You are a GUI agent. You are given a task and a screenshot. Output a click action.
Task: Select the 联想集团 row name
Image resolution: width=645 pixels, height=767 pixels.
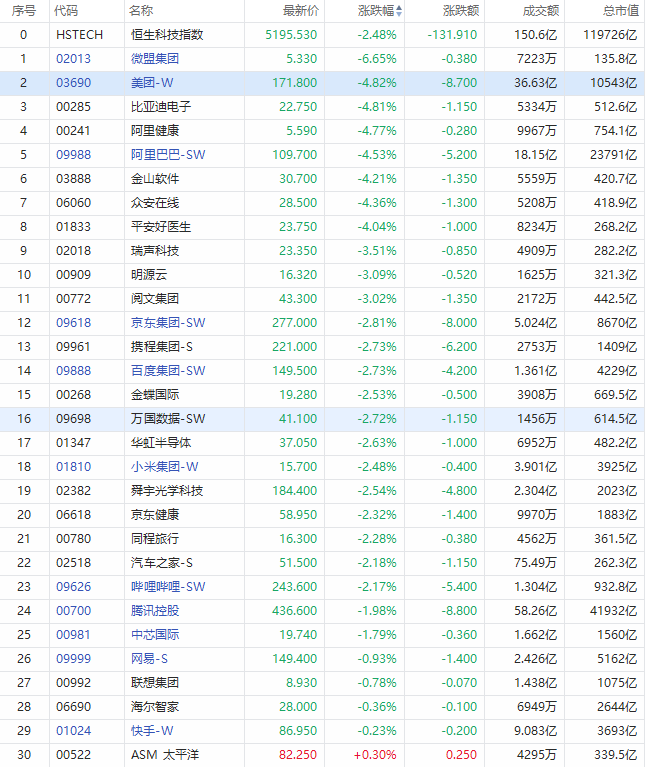point(155,682)
